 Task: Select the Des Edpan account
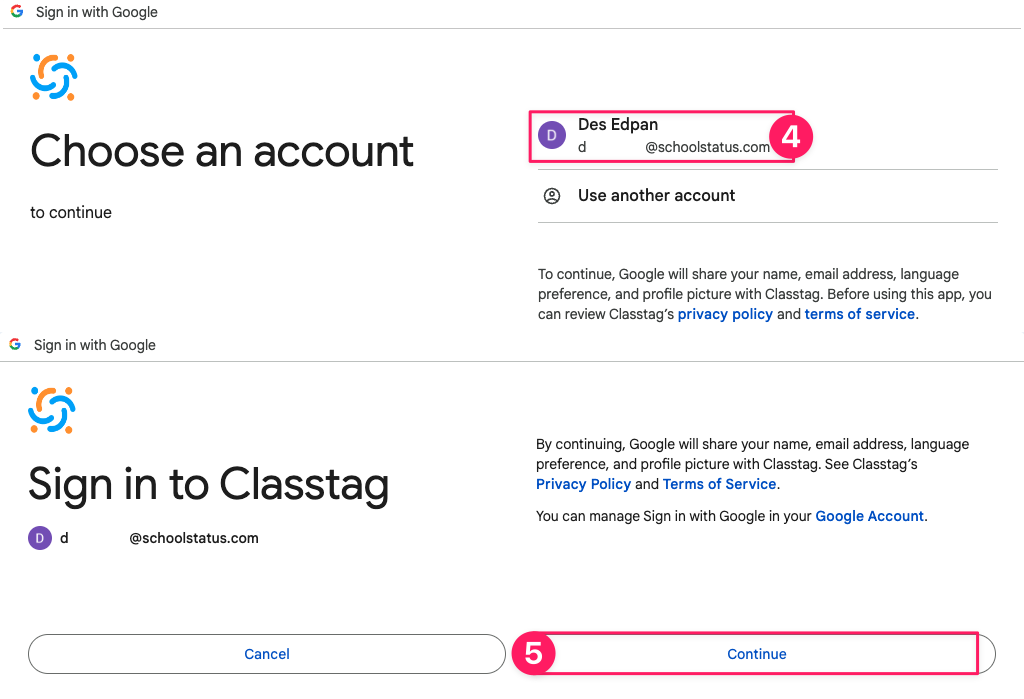pos(660,136)
